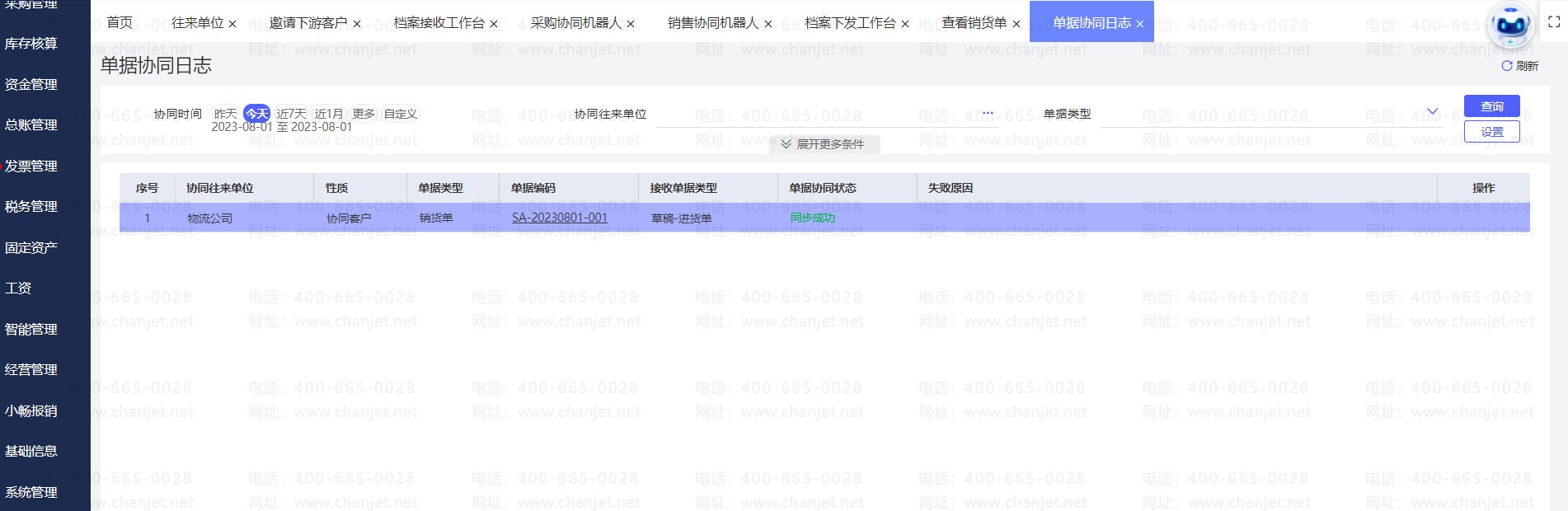
Task: Close the 单据协同日志 tab
Action: pos(1140,24)
